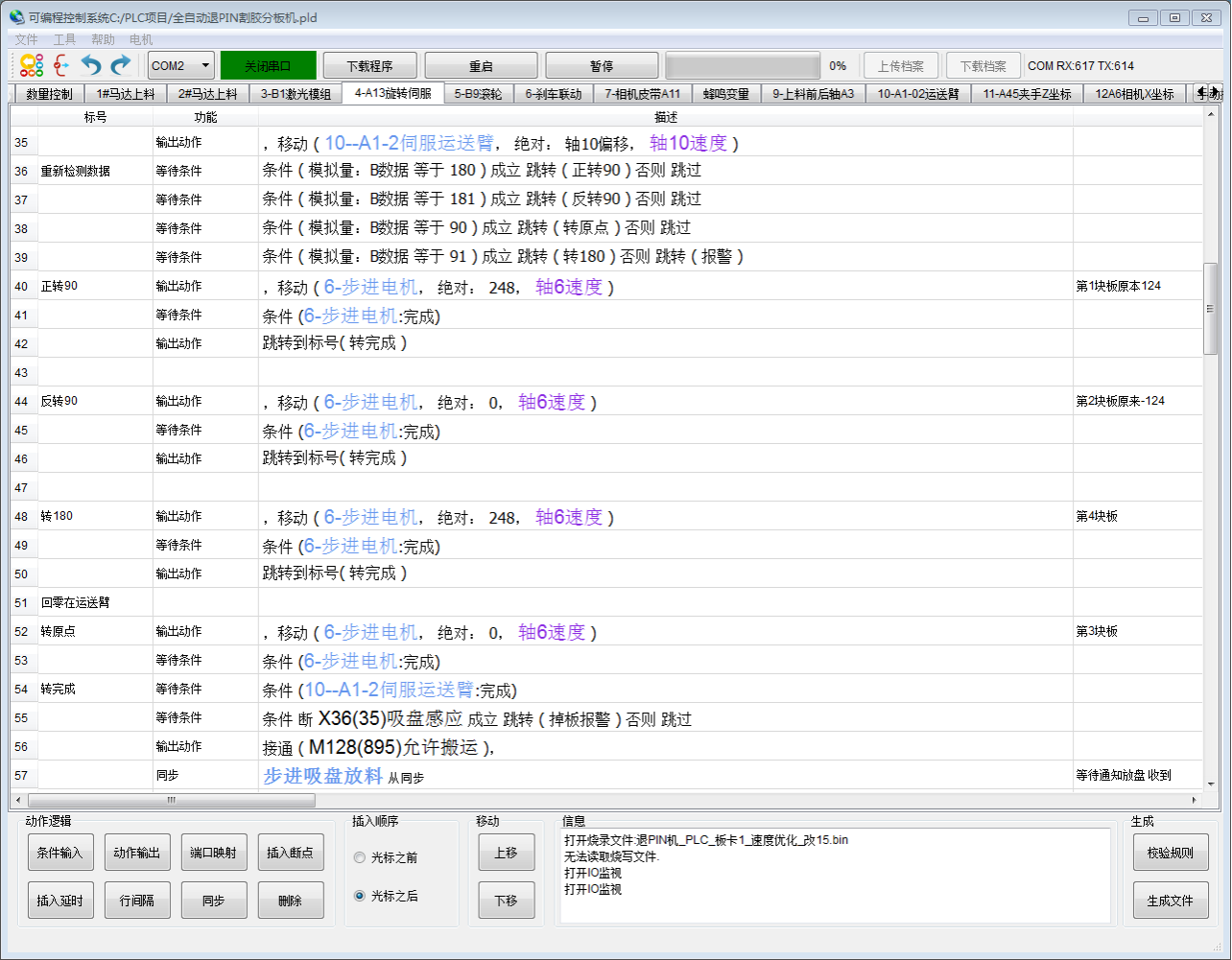
Task: Open the 工具 menu
Action: tap(64, 39)
